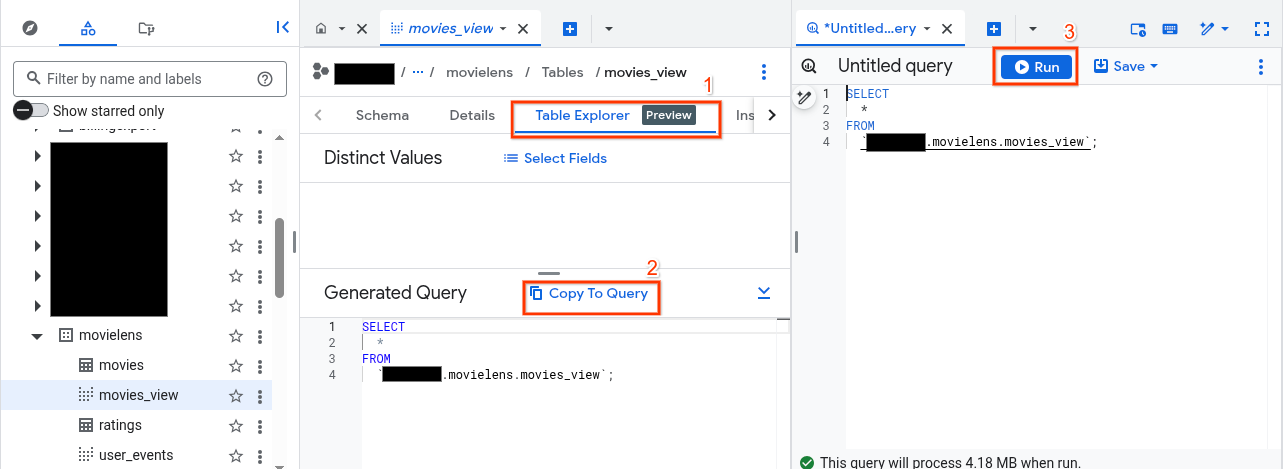Image resolution: width=1283 pixels, height=469 pixels.
Task: Collapse the movielens dataset tree node
Action: tap(37, 336)
